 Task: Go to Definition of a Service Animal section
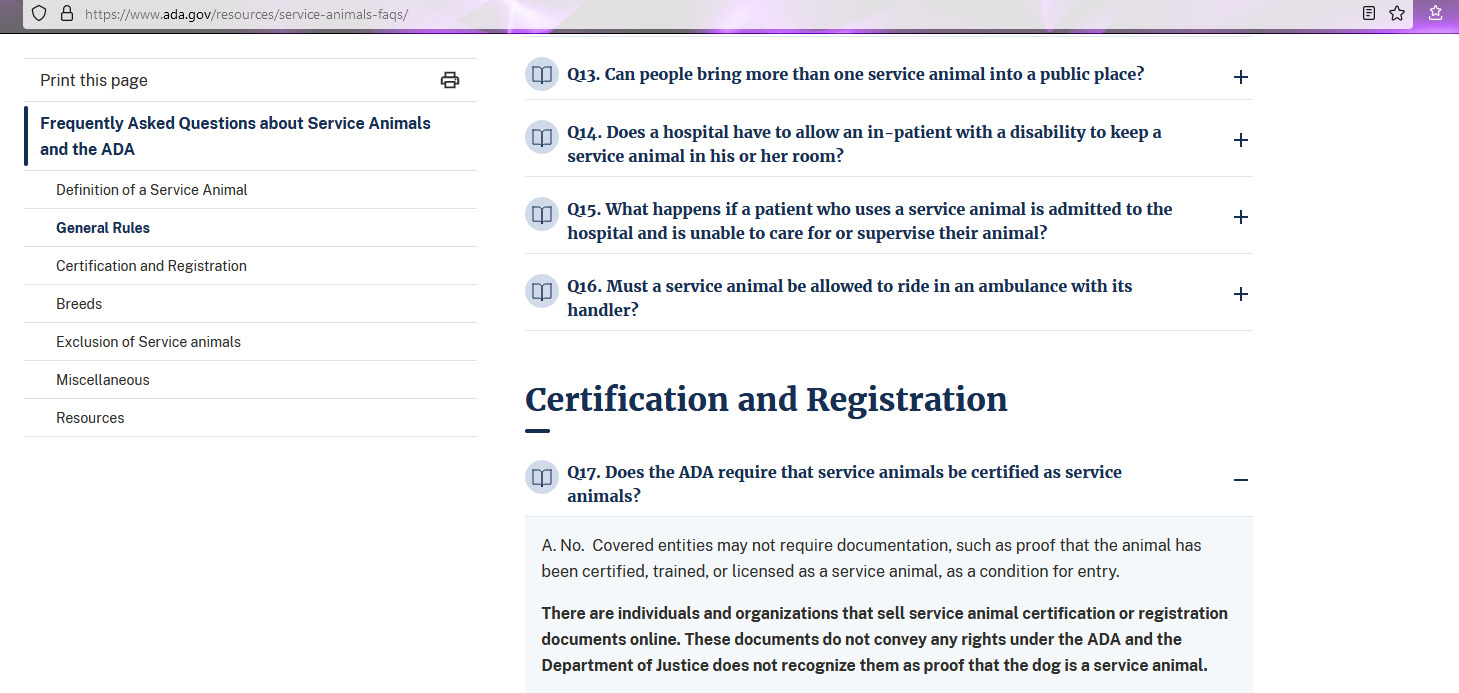(152, 190)
